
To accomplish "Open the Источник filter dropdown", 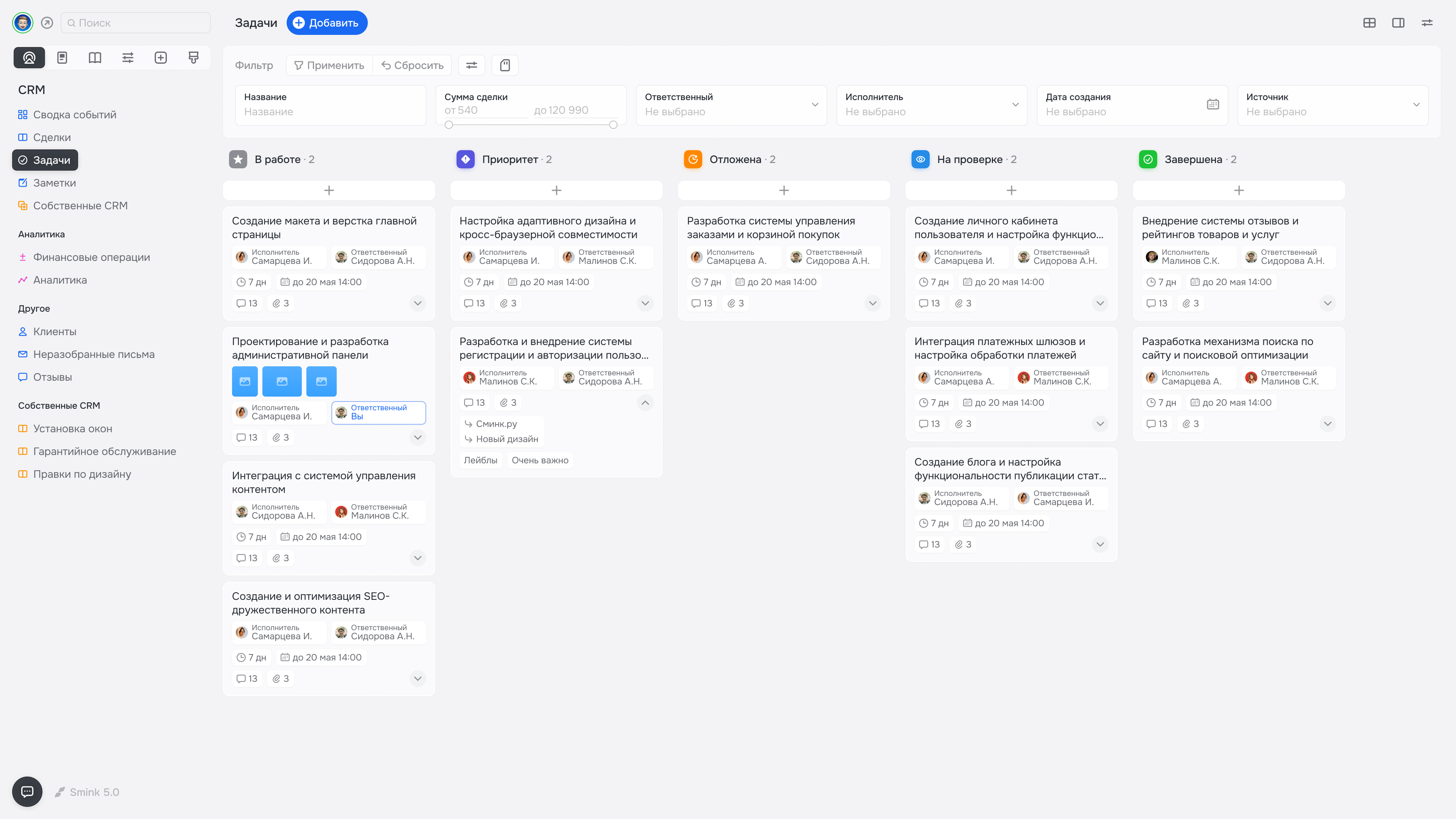I will point(1416,105).
